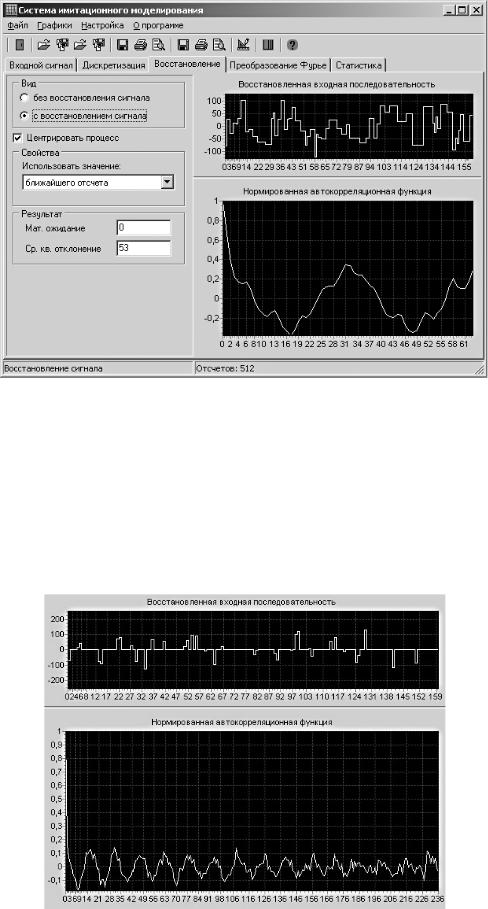
Task: Close the 'Система имитационного моделирования' window
Action: (476, 10)
